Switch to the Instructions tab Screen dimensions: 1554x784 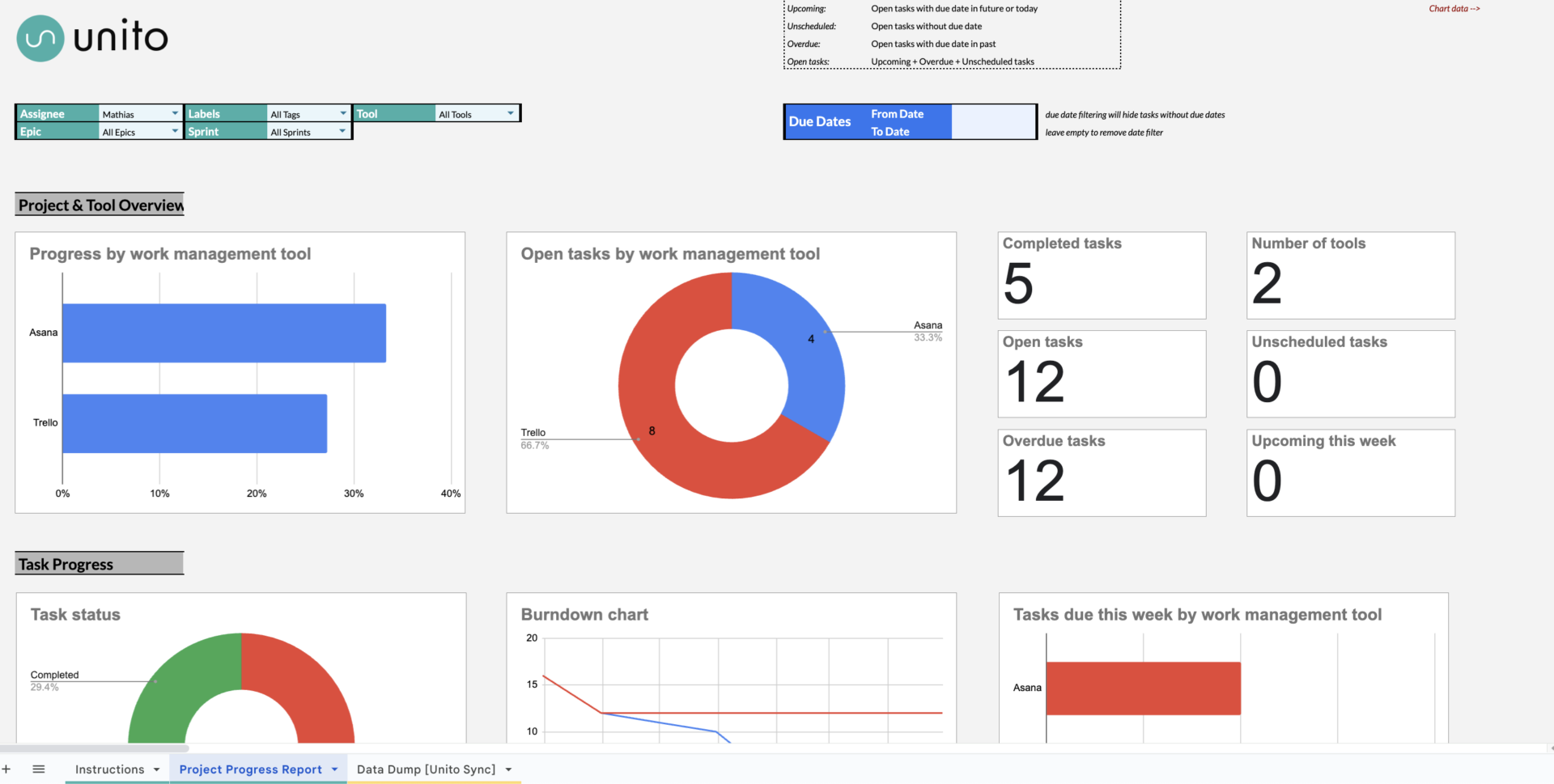click(x=109, y=769)
